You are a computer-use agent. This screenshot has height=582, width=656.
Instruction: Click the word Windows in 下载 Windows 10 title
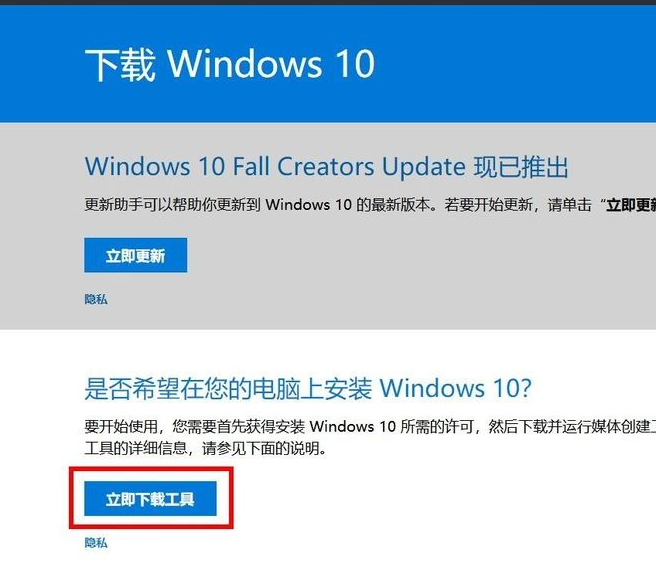pyautogui.click(x=245, y=64)
